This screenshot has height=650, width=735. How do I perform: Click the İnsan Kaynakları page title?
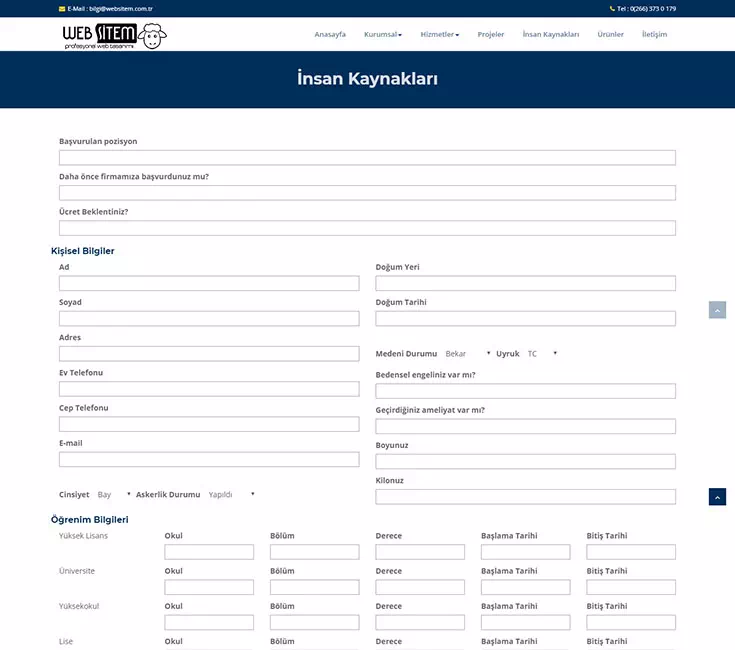[x=368, y=78]
